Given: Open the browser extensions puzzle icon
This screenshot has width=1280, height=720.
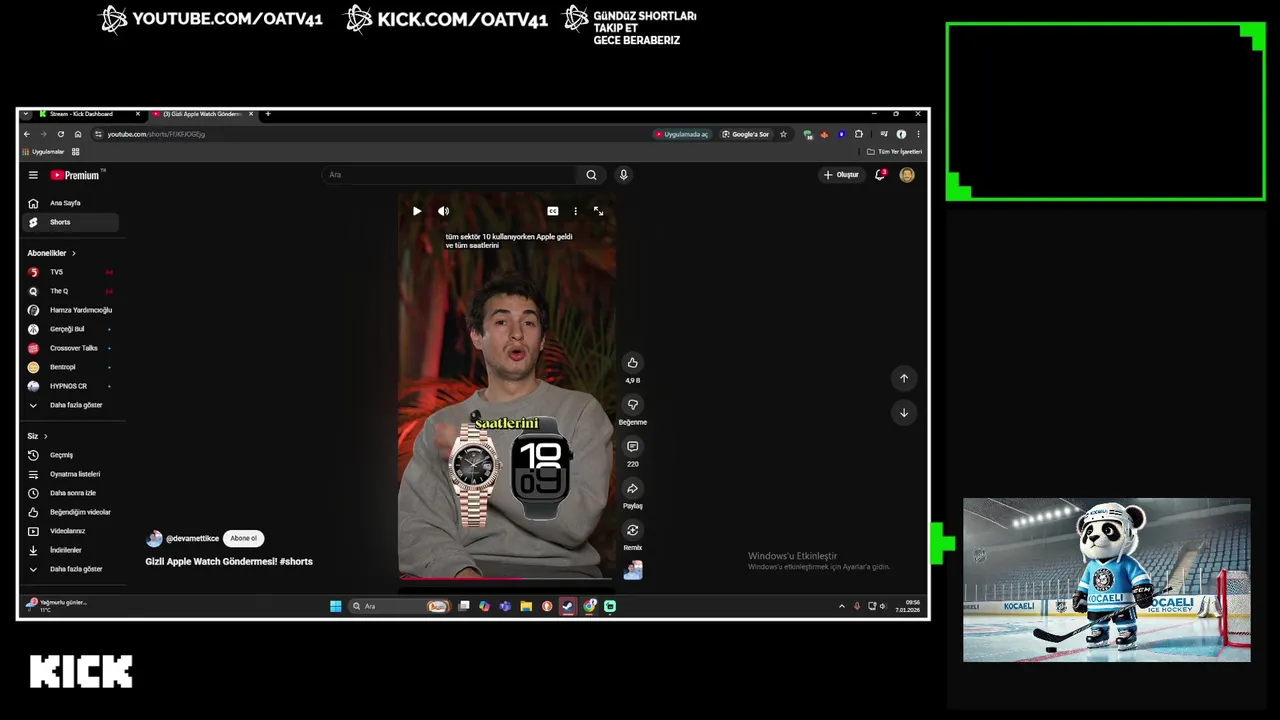Looking at the screenshot, I should (x=858, y=134).
